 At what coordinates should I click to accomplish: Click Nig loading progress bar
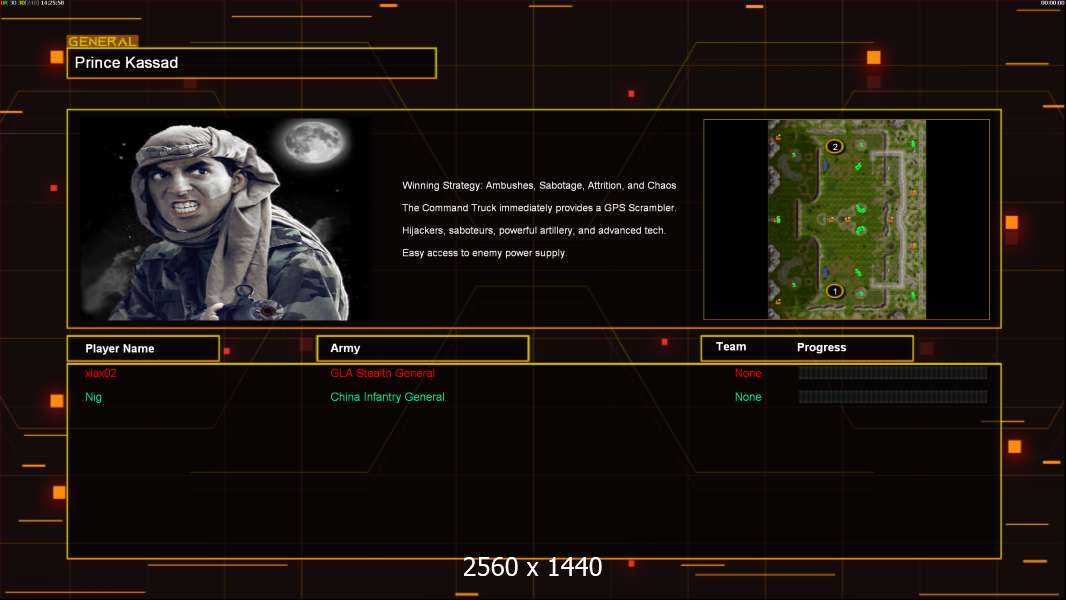coord(893,396)
